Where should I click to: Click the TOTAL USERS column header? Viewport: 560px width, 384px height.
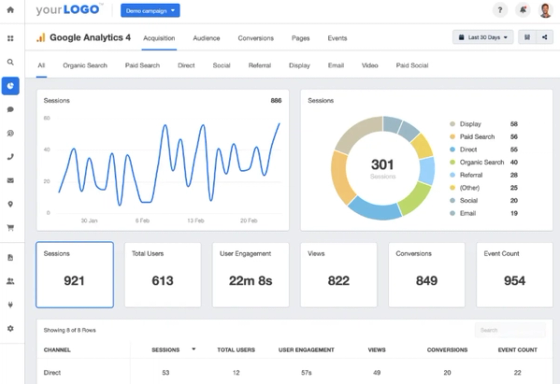point(236,350)
